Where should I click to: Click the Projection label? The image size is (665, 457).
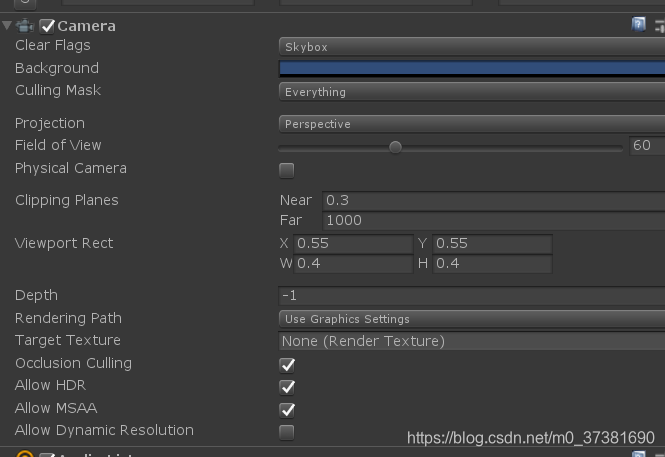tap(50, 123)
